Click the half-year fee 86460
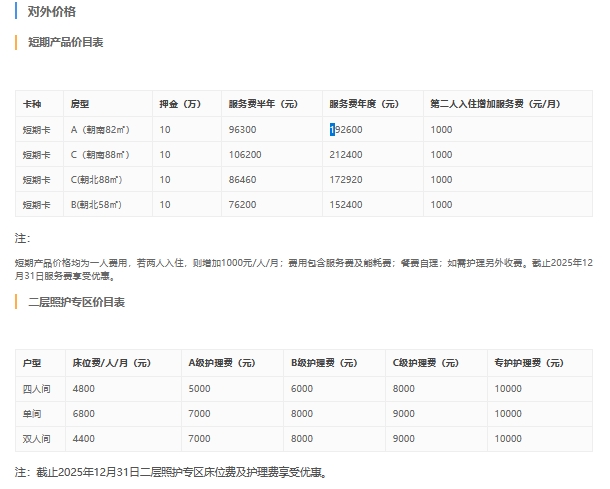Image resolution: width=610 pixels, height=489 pixels. coord(242,179)
